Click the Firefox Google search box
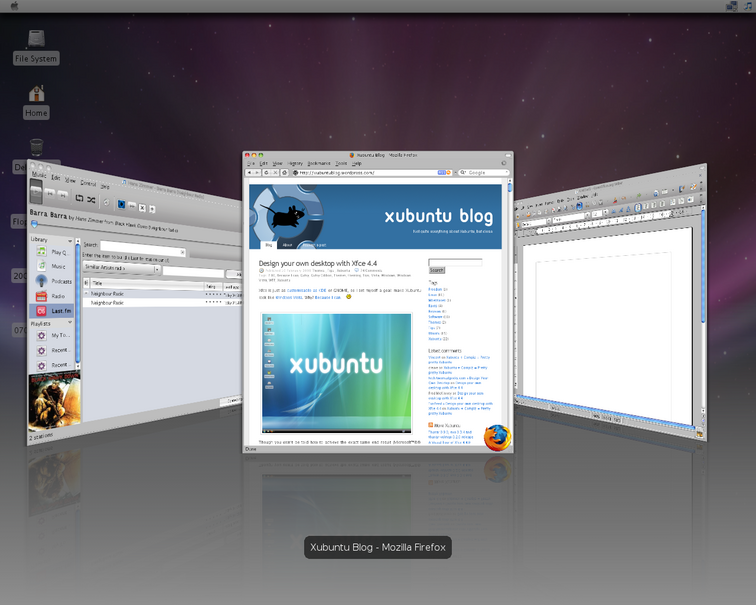This screenshot has width=756, height=605. (x=483, y=173)
